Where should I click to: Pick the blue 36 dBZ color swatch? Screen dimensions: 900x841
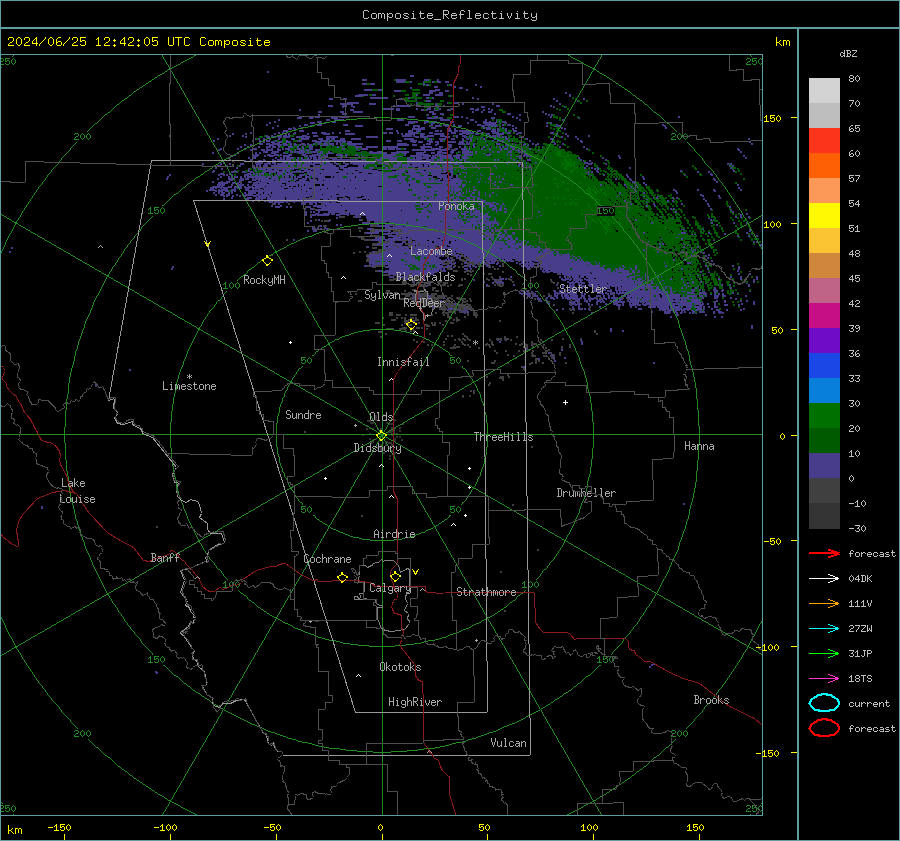tap(824, 365)
